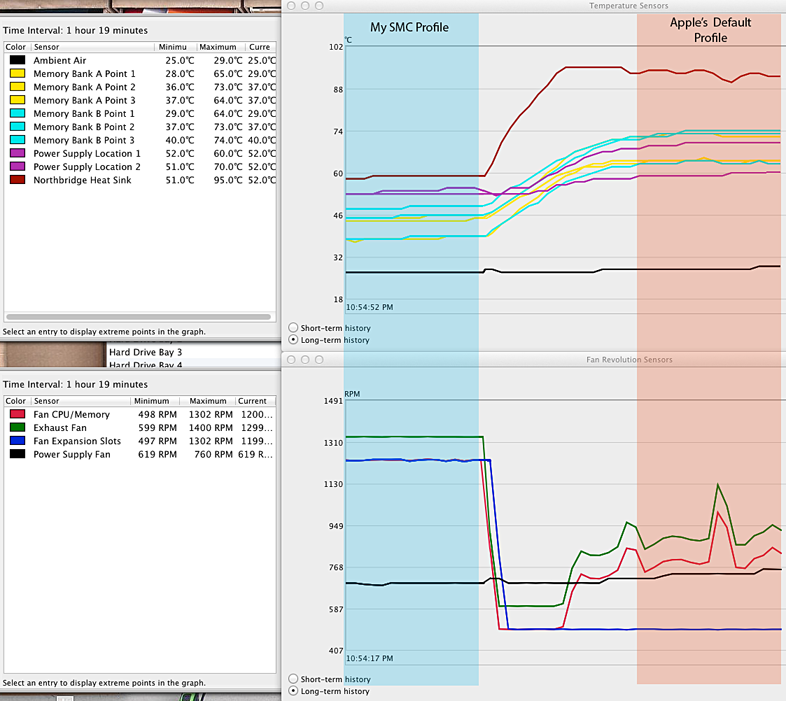786x701 pixels.
Task: Select the Fan Expansion Slots sensor row
Action: click(140, 441)
